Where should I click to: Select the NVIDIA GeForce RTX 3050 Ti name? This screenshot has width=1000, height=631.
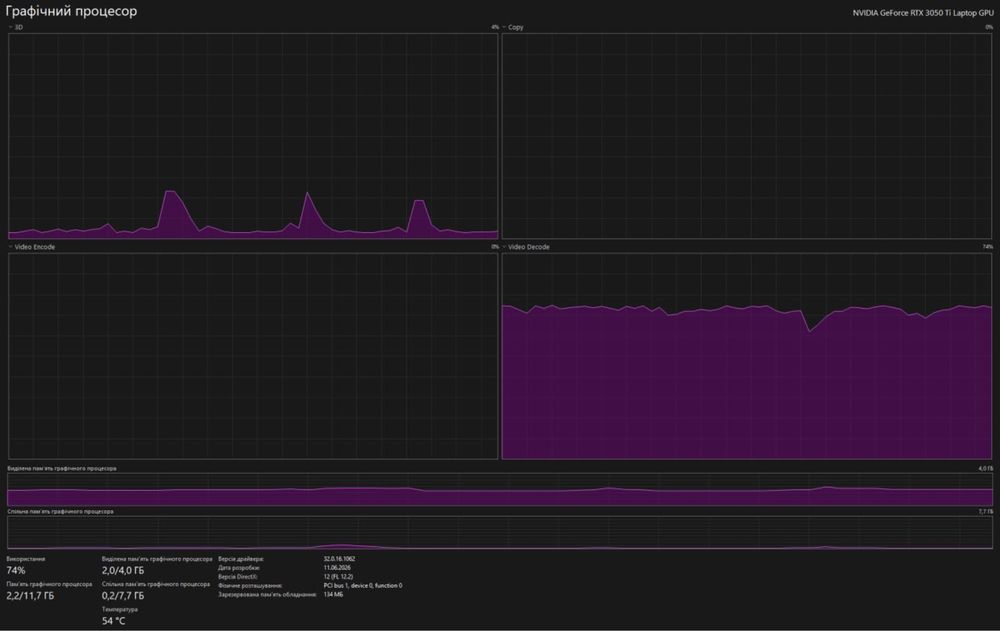[x=923, y=13]
